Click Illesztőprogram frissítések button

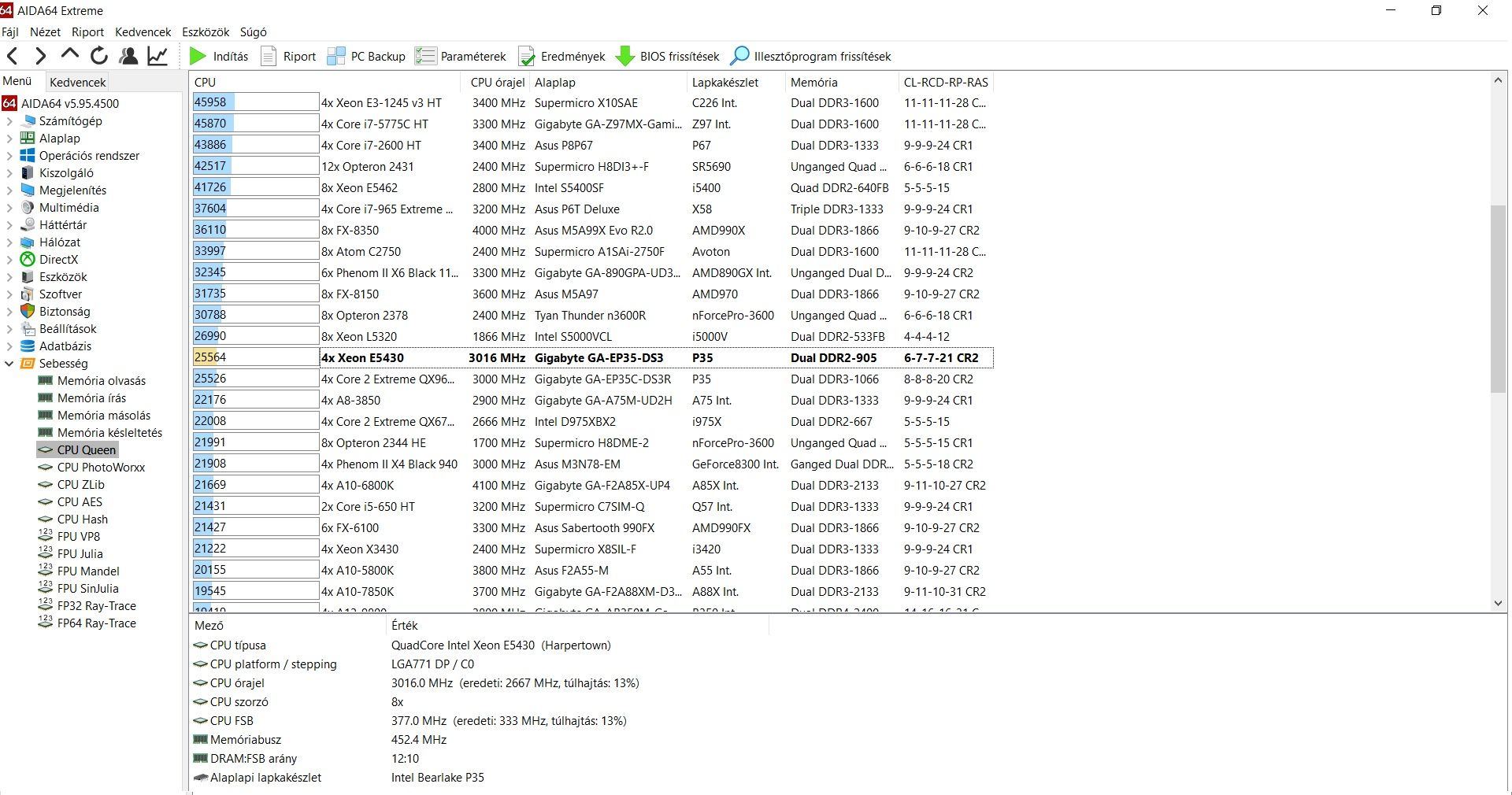811,56
